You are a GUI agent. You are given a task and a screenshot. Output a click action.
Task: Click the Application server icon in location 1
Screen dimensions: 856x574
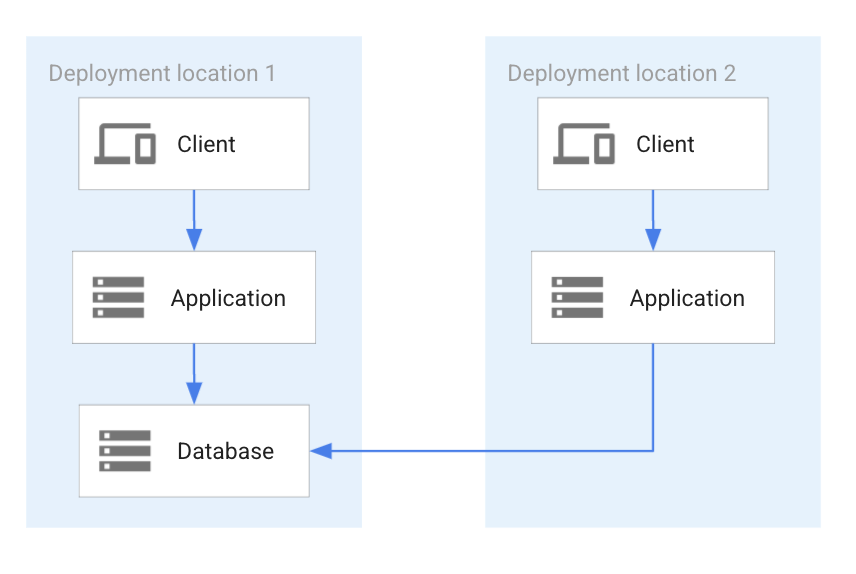click(118, 298)
